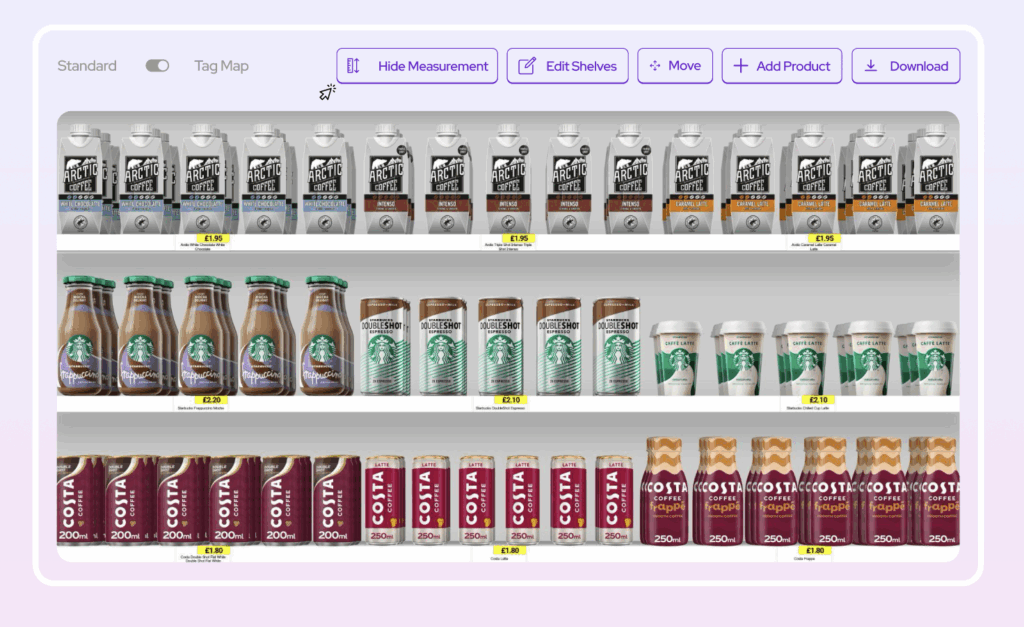Select leftmost Costa Latte 250ml can
The image size is (1024, 627).
382,500
